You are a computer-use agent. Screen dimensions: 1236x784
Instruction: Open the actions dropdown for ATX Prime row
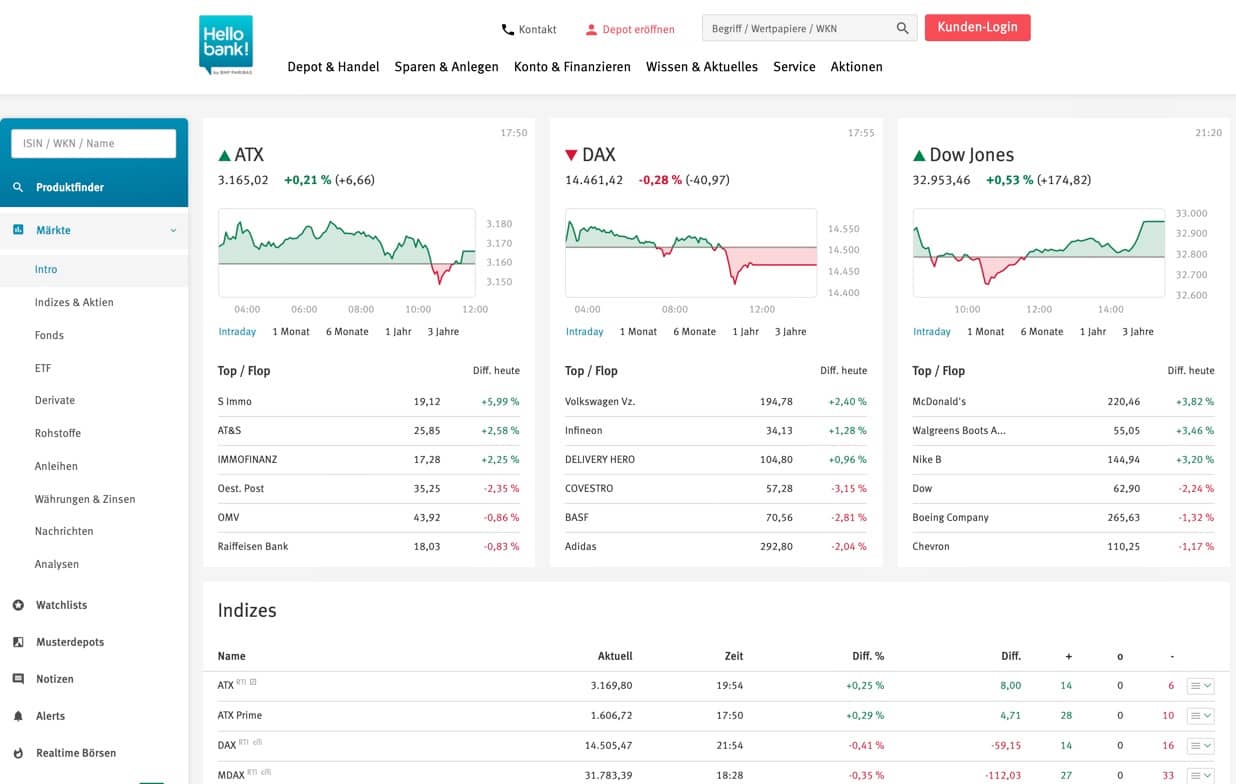pos(1200,716)
